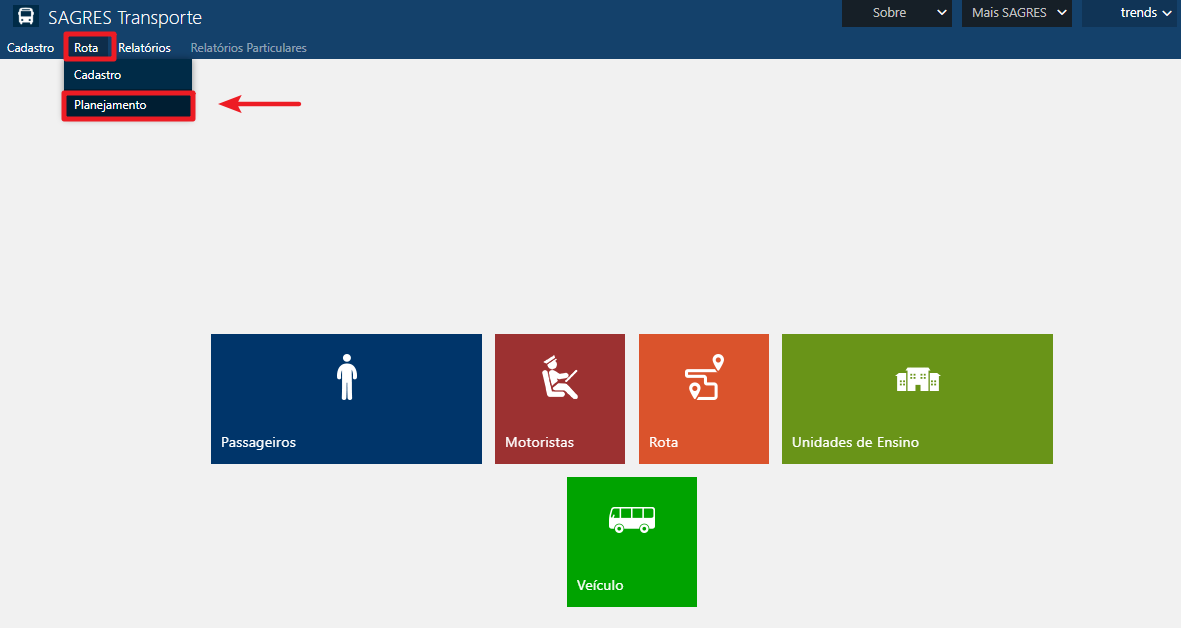This screenshot has height=628, width=1181.
Task: Click the route map pin icon
Action: pyautogui.click(x=703, y=377)
